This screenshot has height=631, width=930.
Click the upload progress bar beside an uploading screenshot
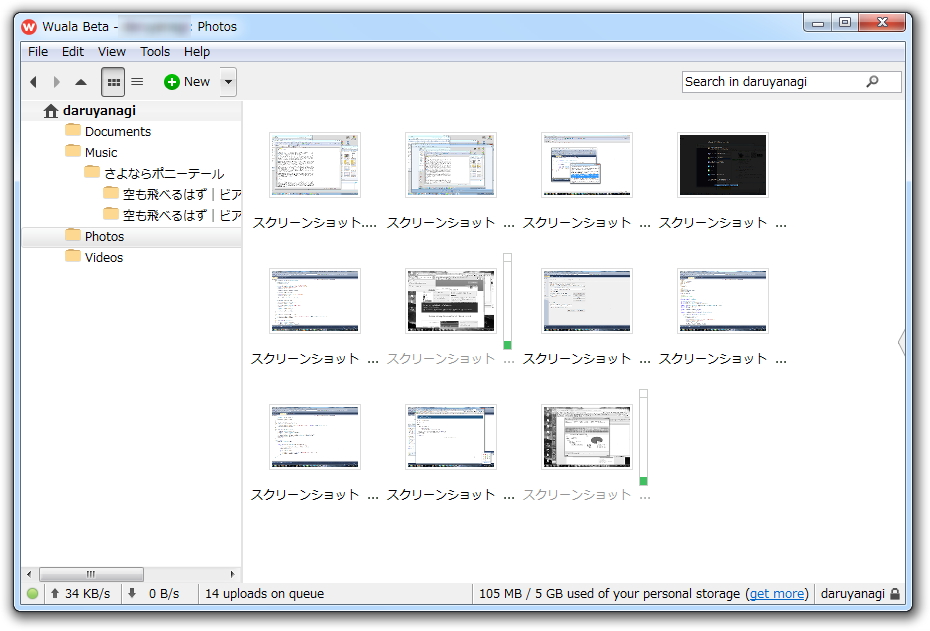508,300
